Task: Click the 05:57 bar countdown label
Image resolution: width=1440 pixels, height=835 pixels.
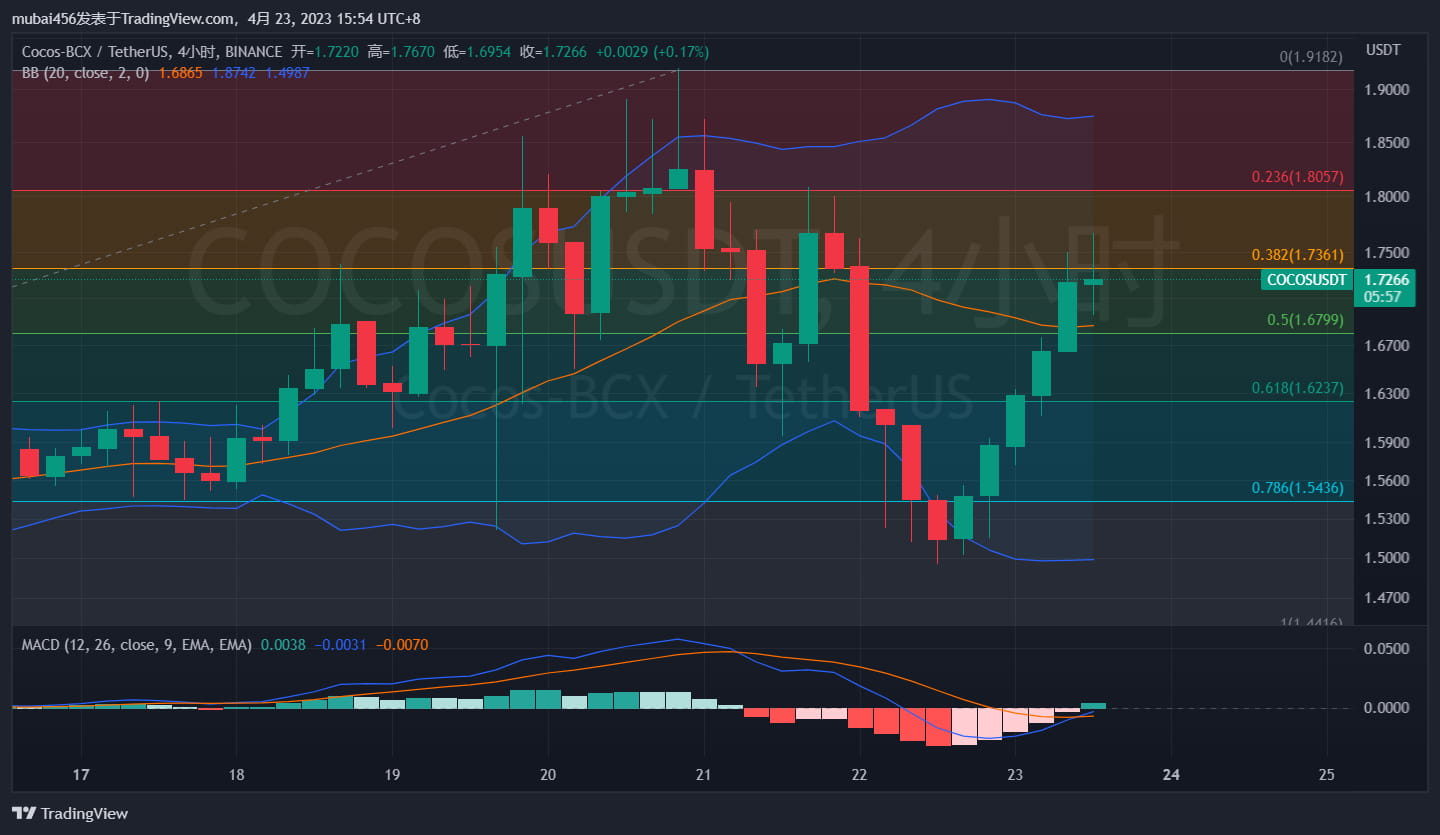Action: click(1382, 297)
